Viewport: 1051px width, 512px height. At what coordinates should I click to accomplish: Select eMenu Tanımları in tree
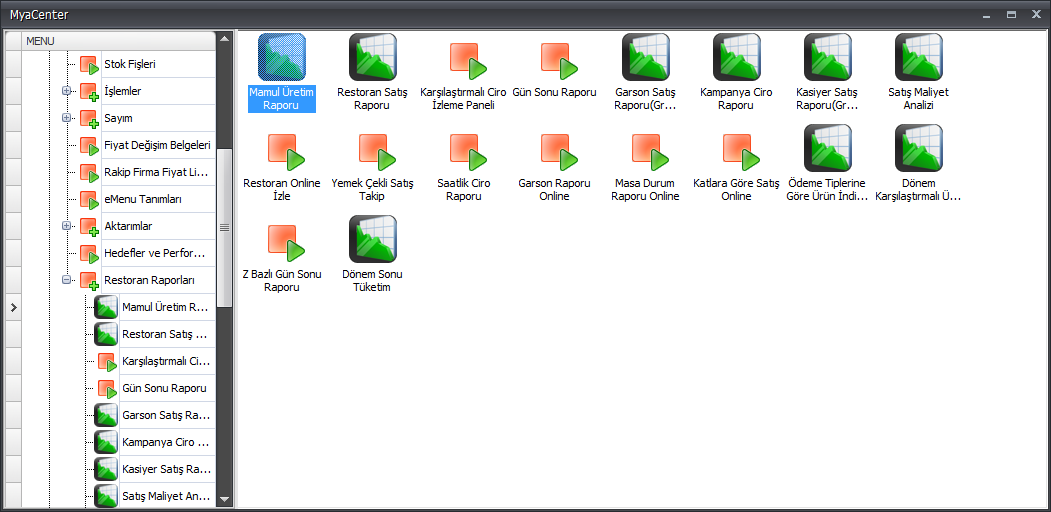click(x=143, y=199)
